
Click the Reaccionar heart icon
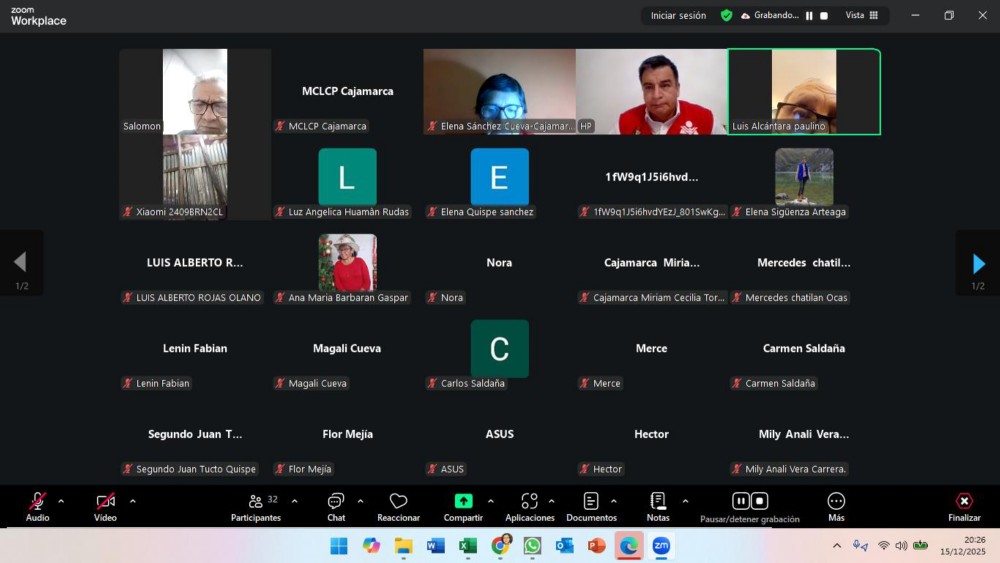coord(398,502)
